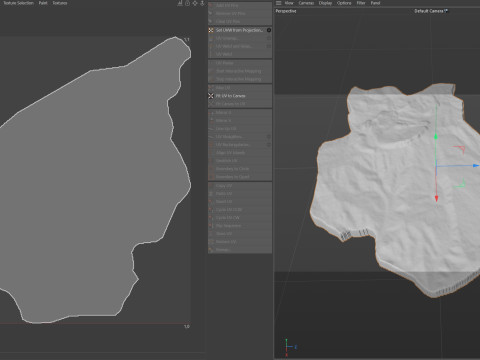Open options gear for UV Relaxation command
This screenshot has width=480, height=360.
269,137
